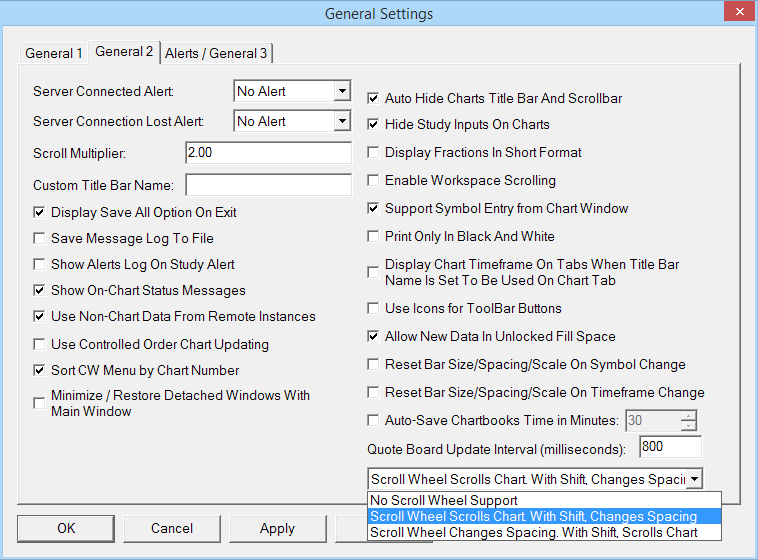Viewport: 758px width, 560px height.
Task: Uncheck Auto Hide Charts Title Bar And Scrollbar
Action: point(373,98)
